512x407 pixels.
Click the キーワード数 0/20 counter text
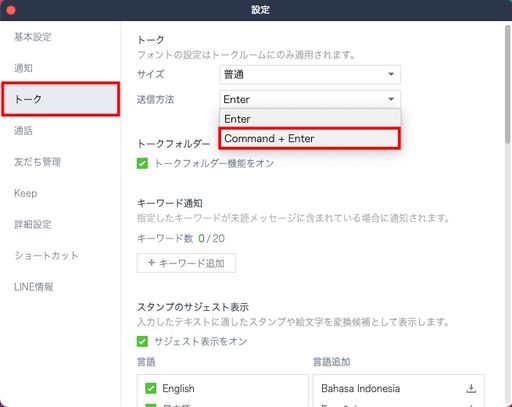point(181,238)
